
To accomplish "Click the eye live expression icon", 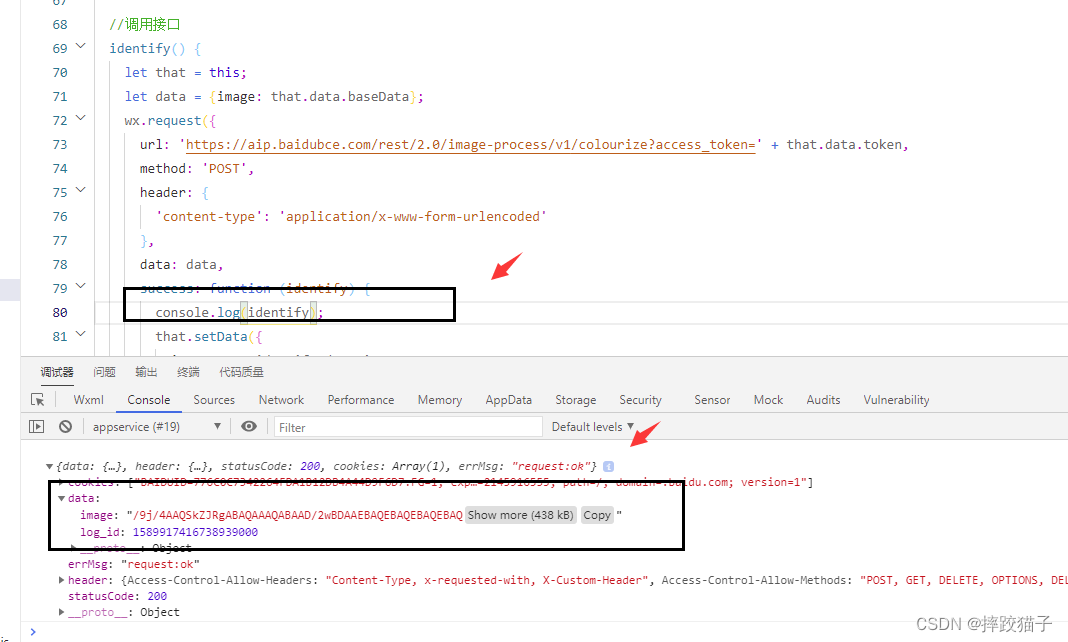I will coord(249,427).
